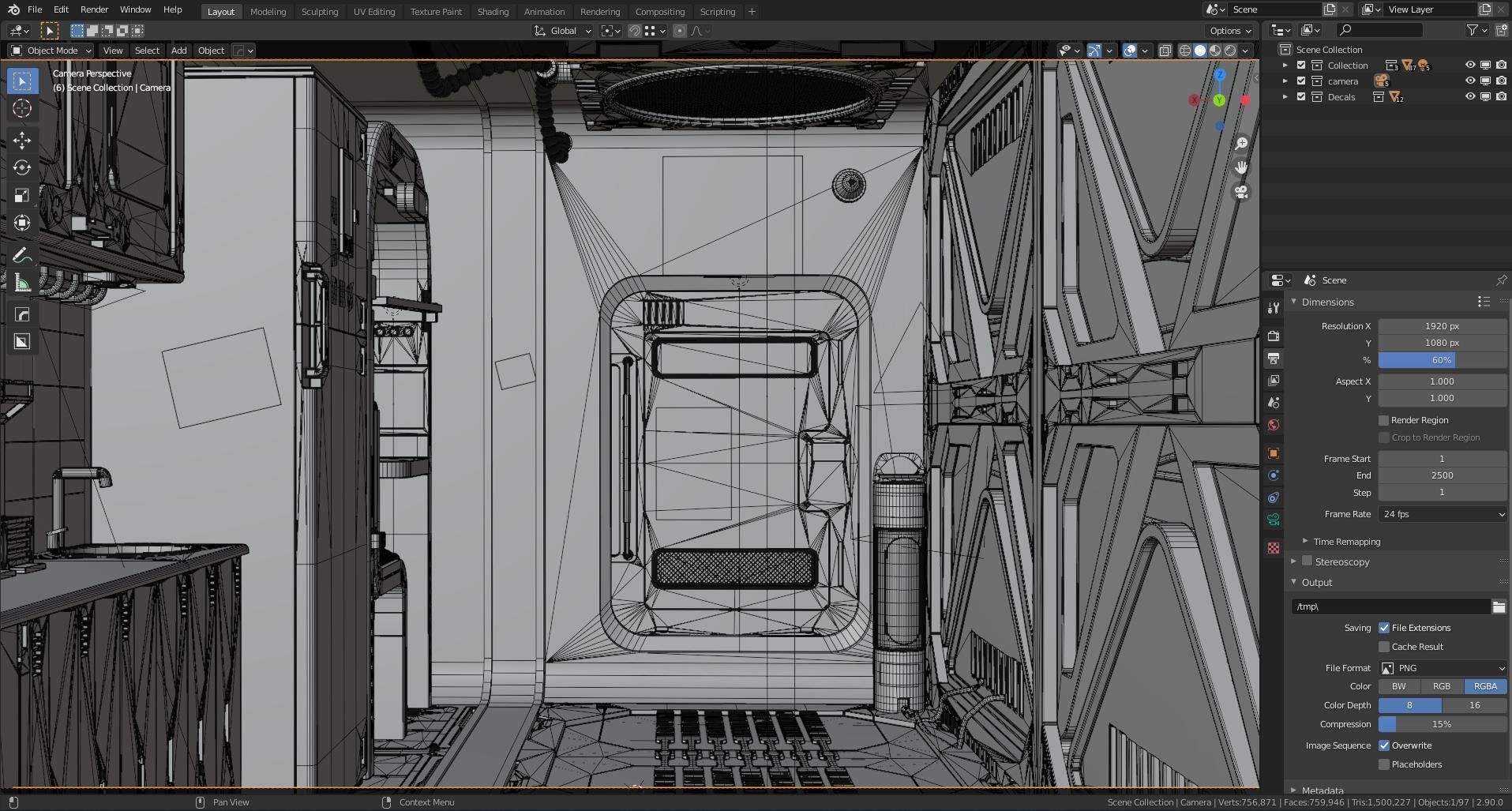Adjust the Compression 15% slider
Viewport: 1512px width, 811px height.
(x=1442, y=724)
